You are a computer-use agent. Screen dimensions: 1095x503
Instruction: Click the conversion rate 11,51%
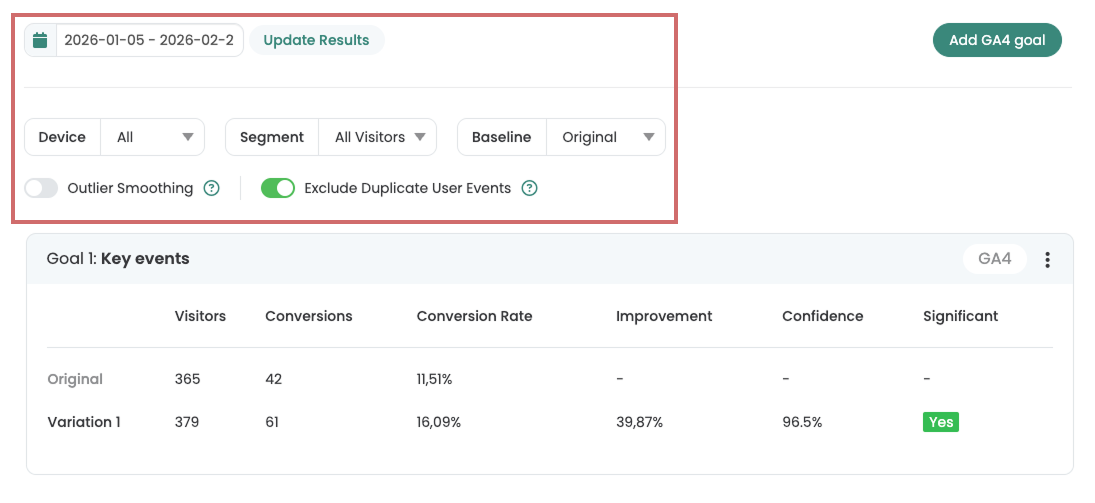(x=434, y=379)
